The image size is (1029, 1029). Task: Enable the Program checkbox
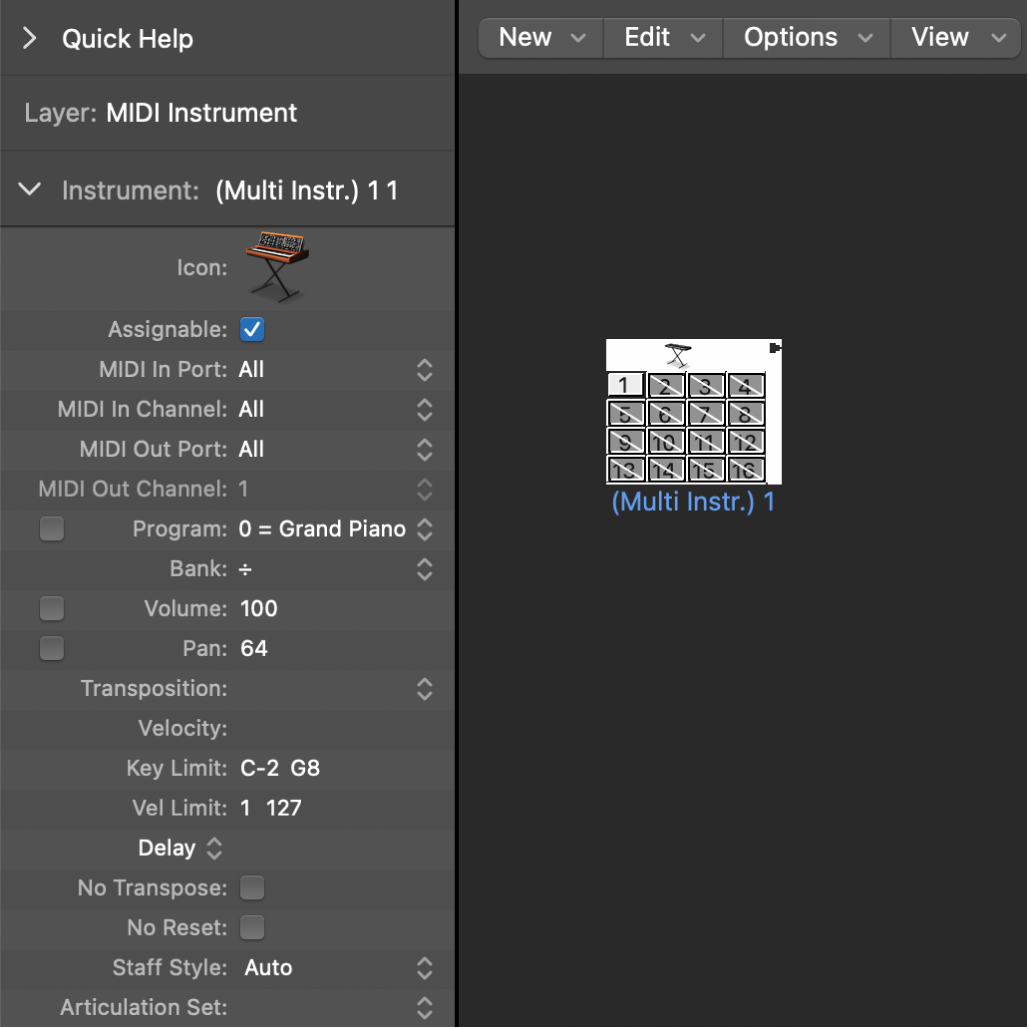pyautogui.click(x=51, y=528)
